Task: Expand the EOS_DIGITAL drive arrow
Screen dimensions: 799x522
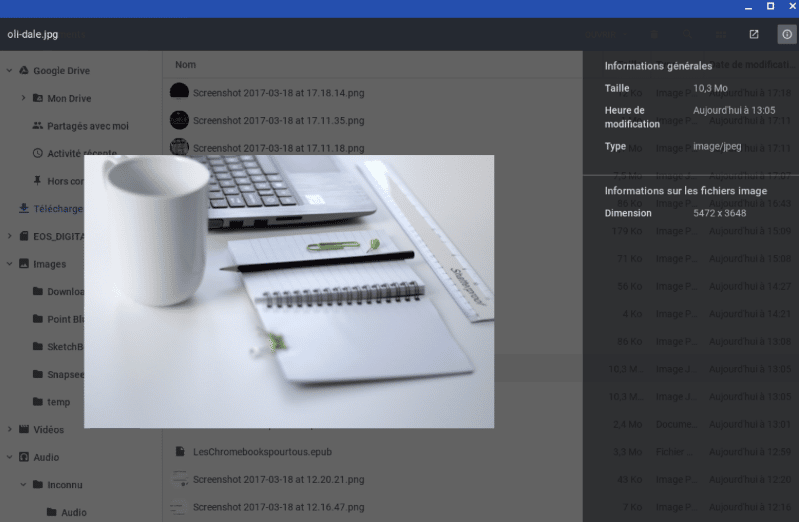Action: pyautogui.click(x=9, y=237)
